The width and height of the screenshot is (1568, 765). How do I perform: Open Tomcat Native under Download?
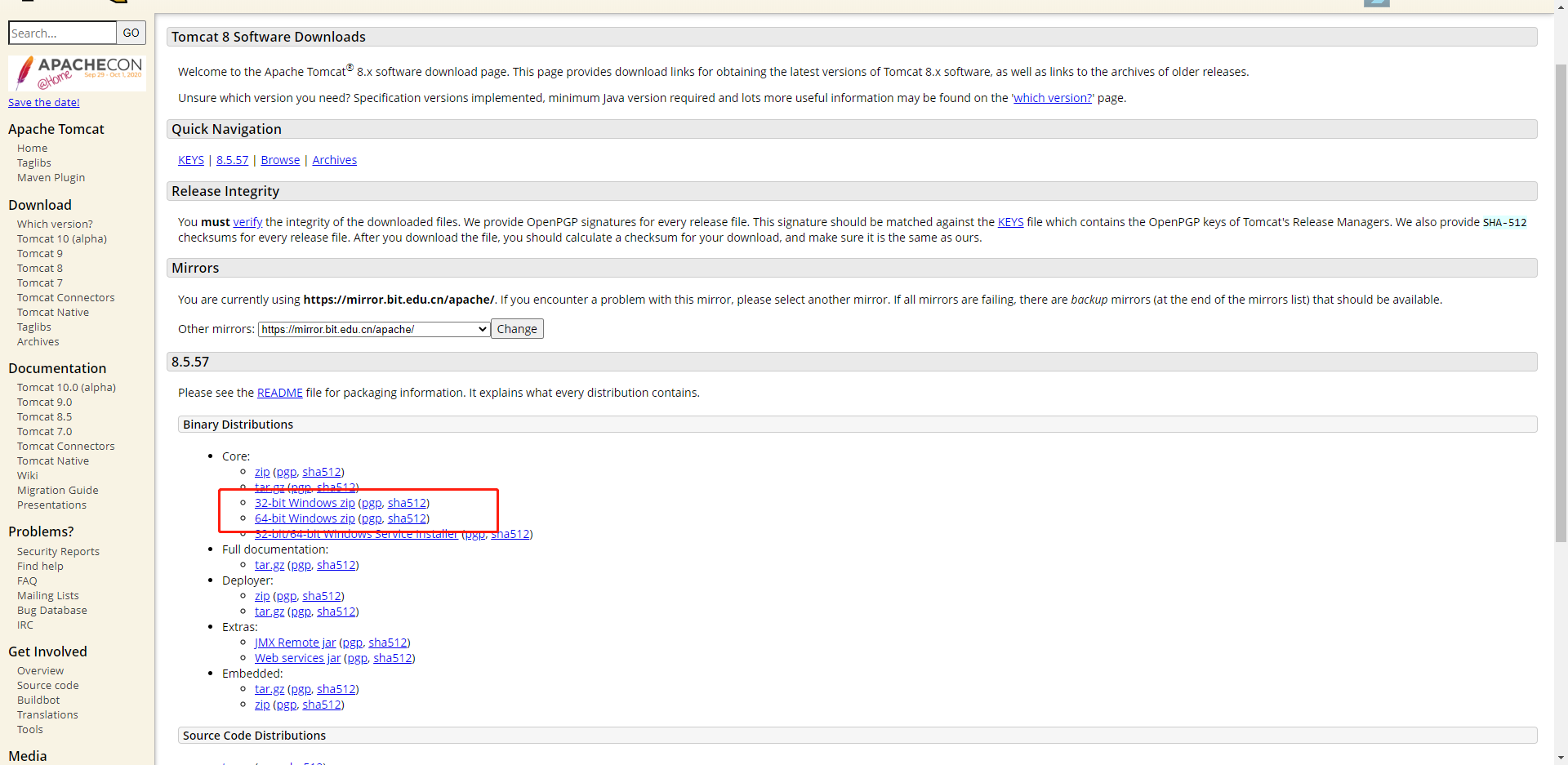[x=53, y=313]
